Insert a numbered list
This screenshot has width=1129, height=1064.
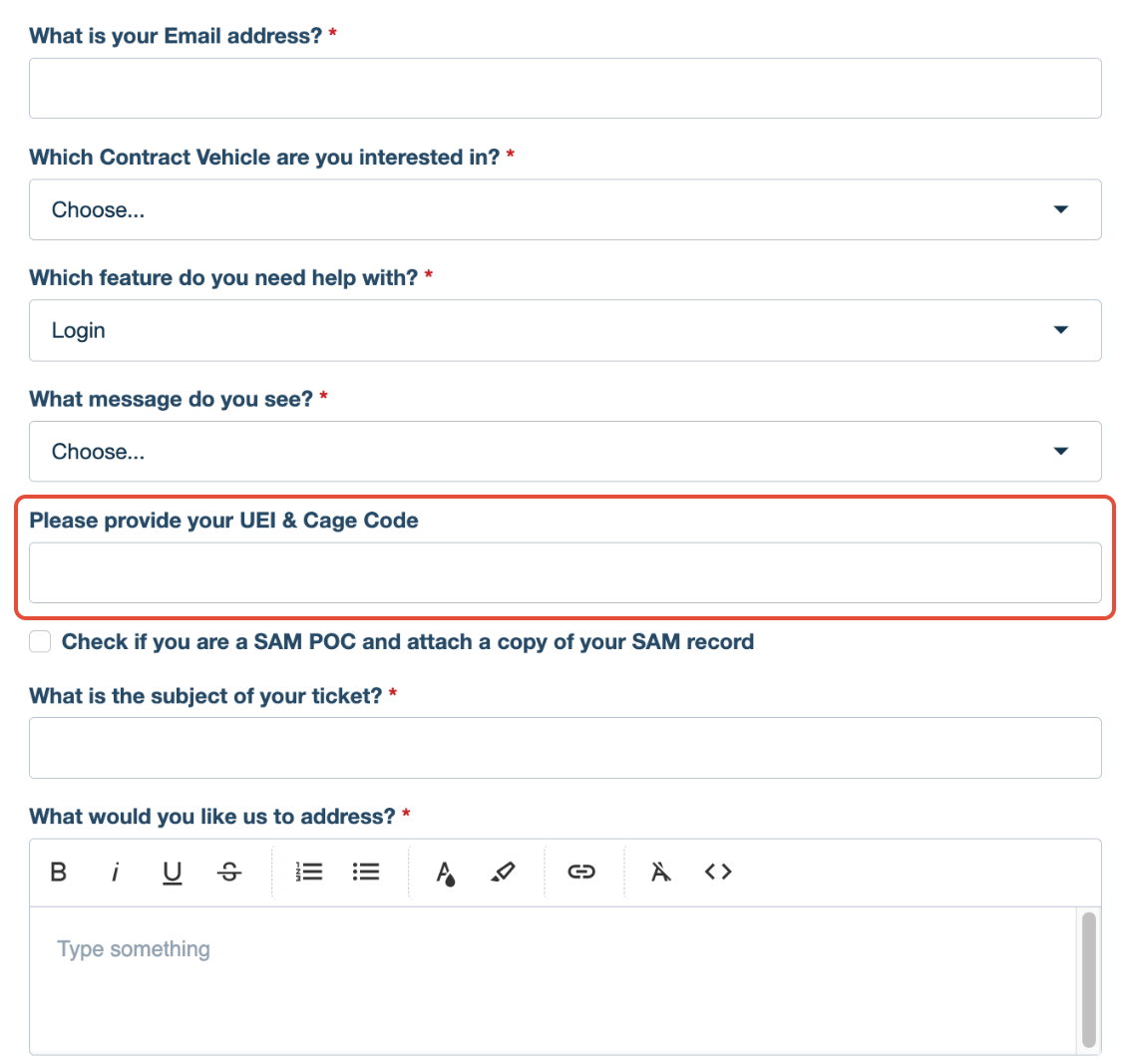(309, 872)
